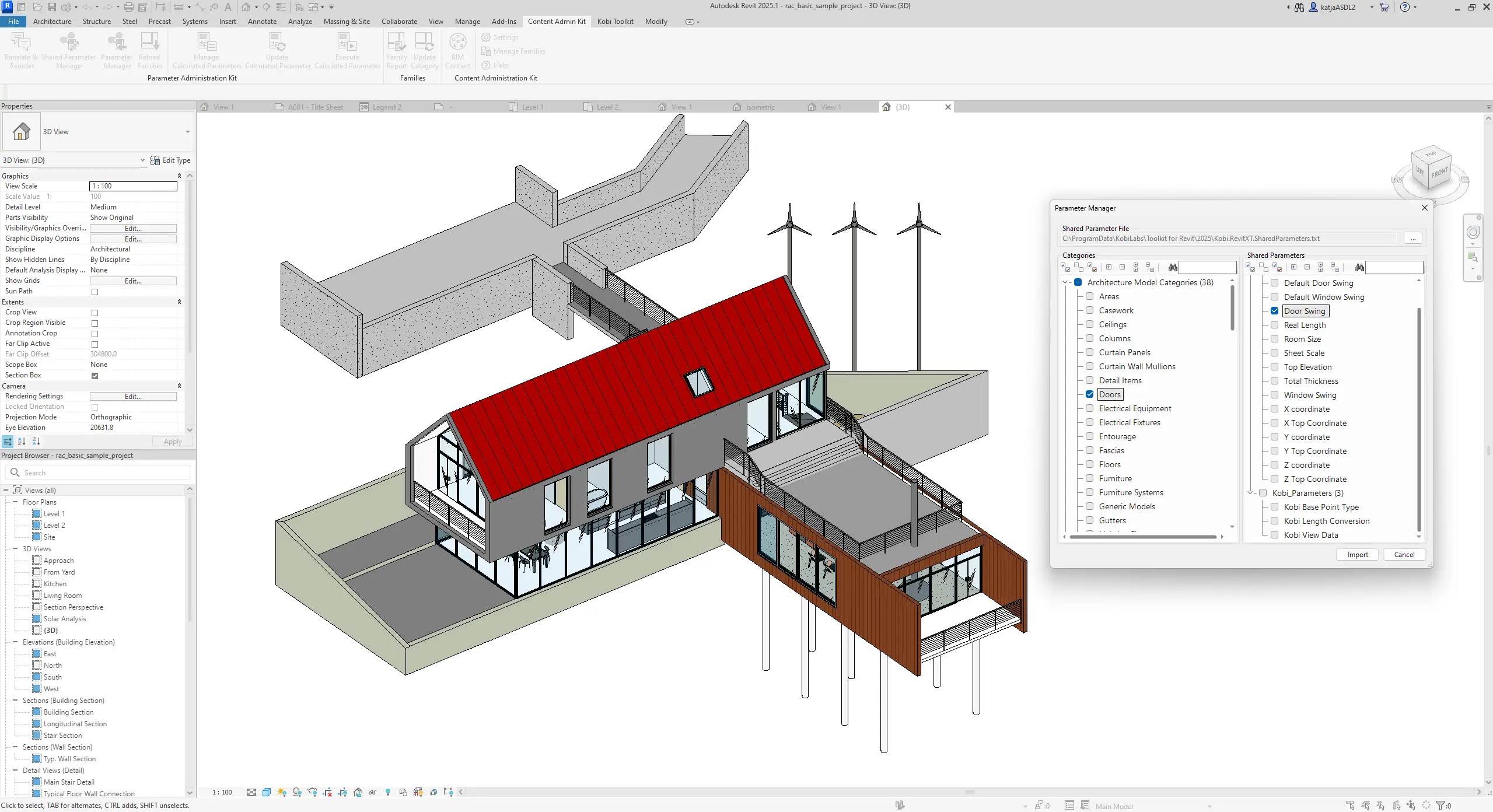Open the Kobi Toolkit ribbon tab
Viewport: 1493px width, 812px height.
pyautogui.click(x=615, y=22)
